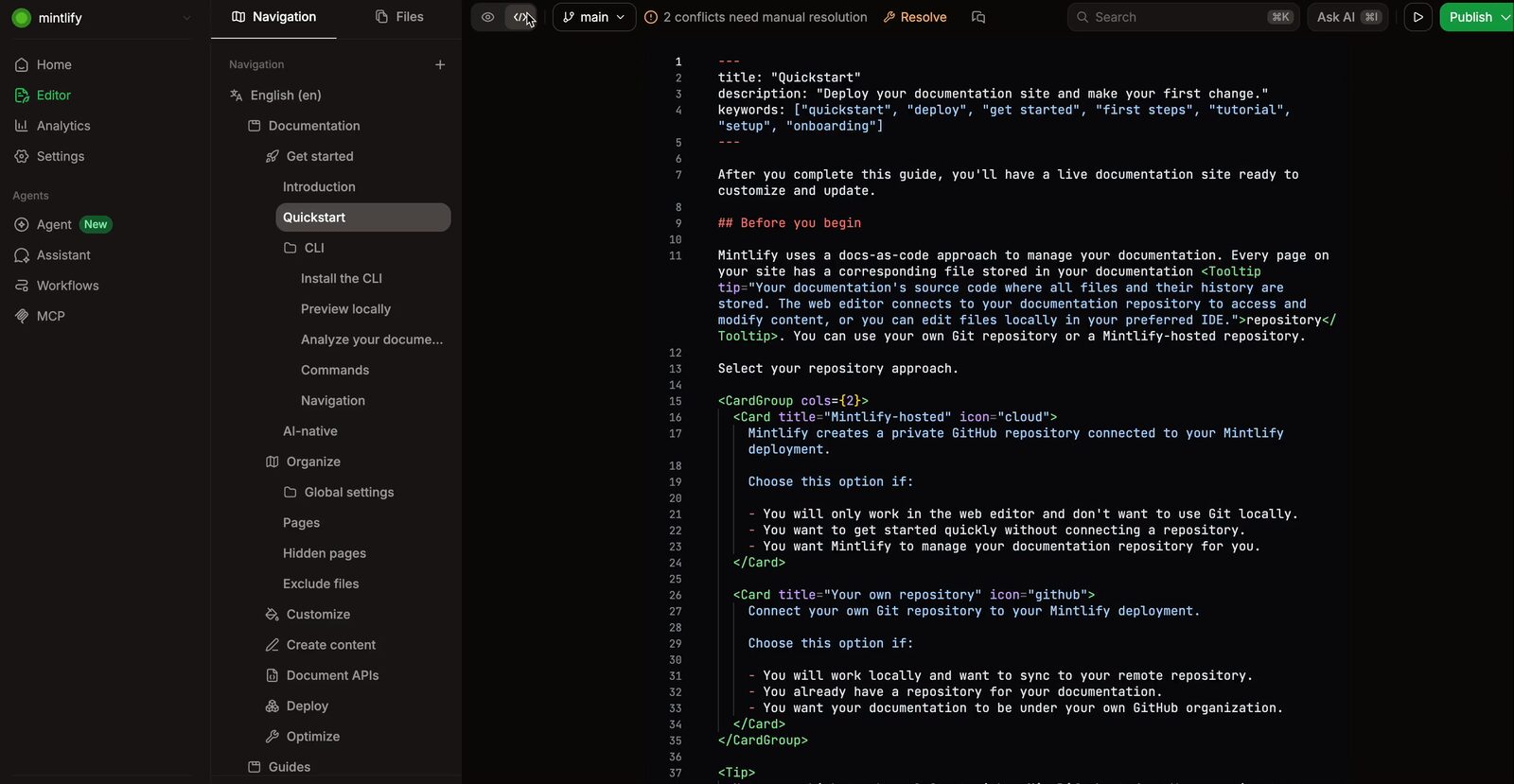Screen dimensions: 1514x784
Task: Open Analyze your documentation page
Action: (372, 340)
